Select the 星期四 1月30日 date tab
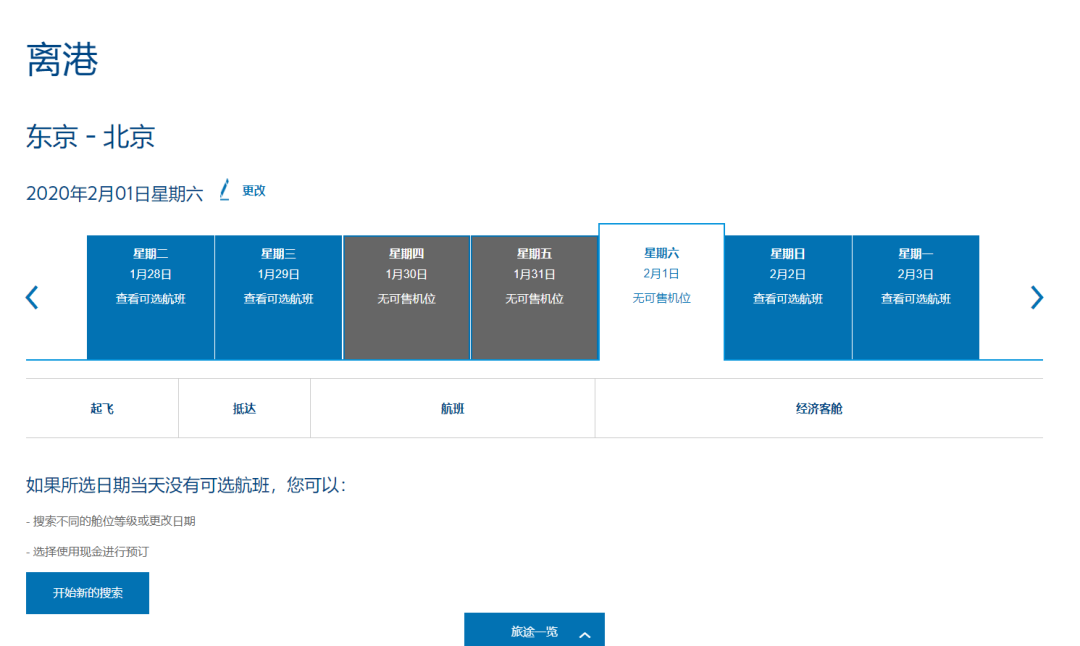 [406, 298]
